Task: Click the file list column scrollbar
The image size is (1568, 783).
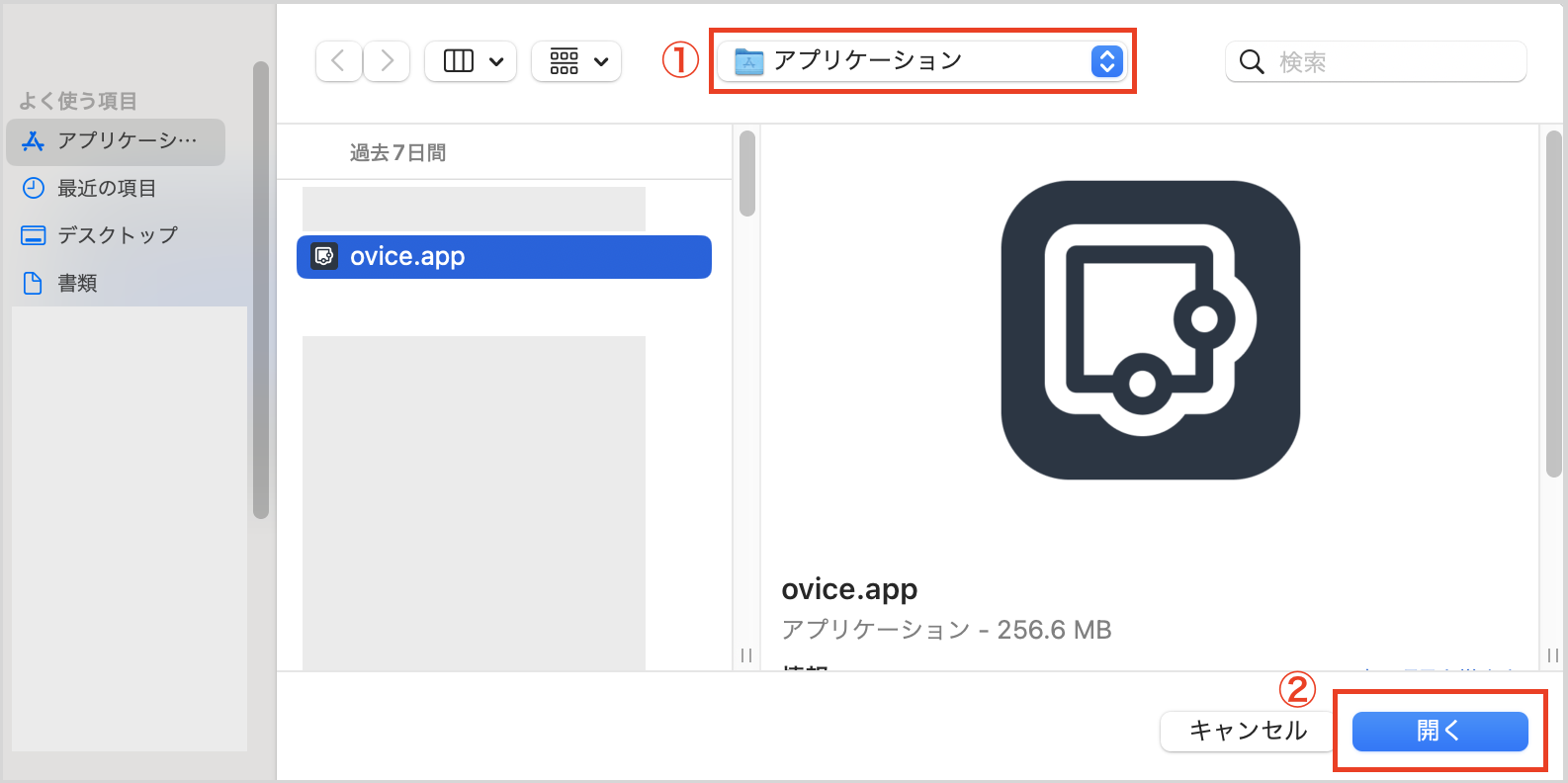Action: pyautogui.click(x=747, y=173)
